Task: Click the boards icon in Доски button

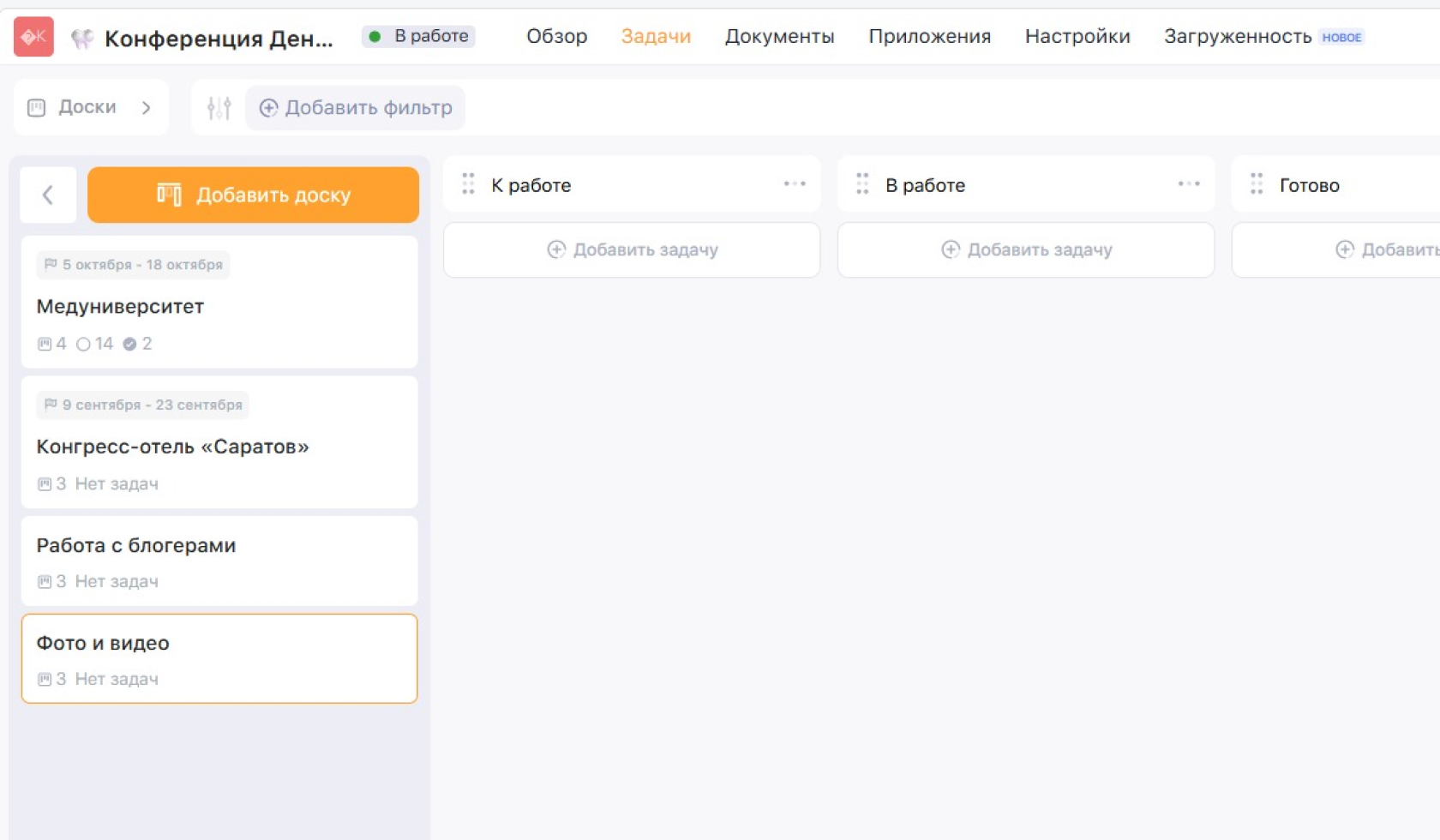Action: (36, 107)
